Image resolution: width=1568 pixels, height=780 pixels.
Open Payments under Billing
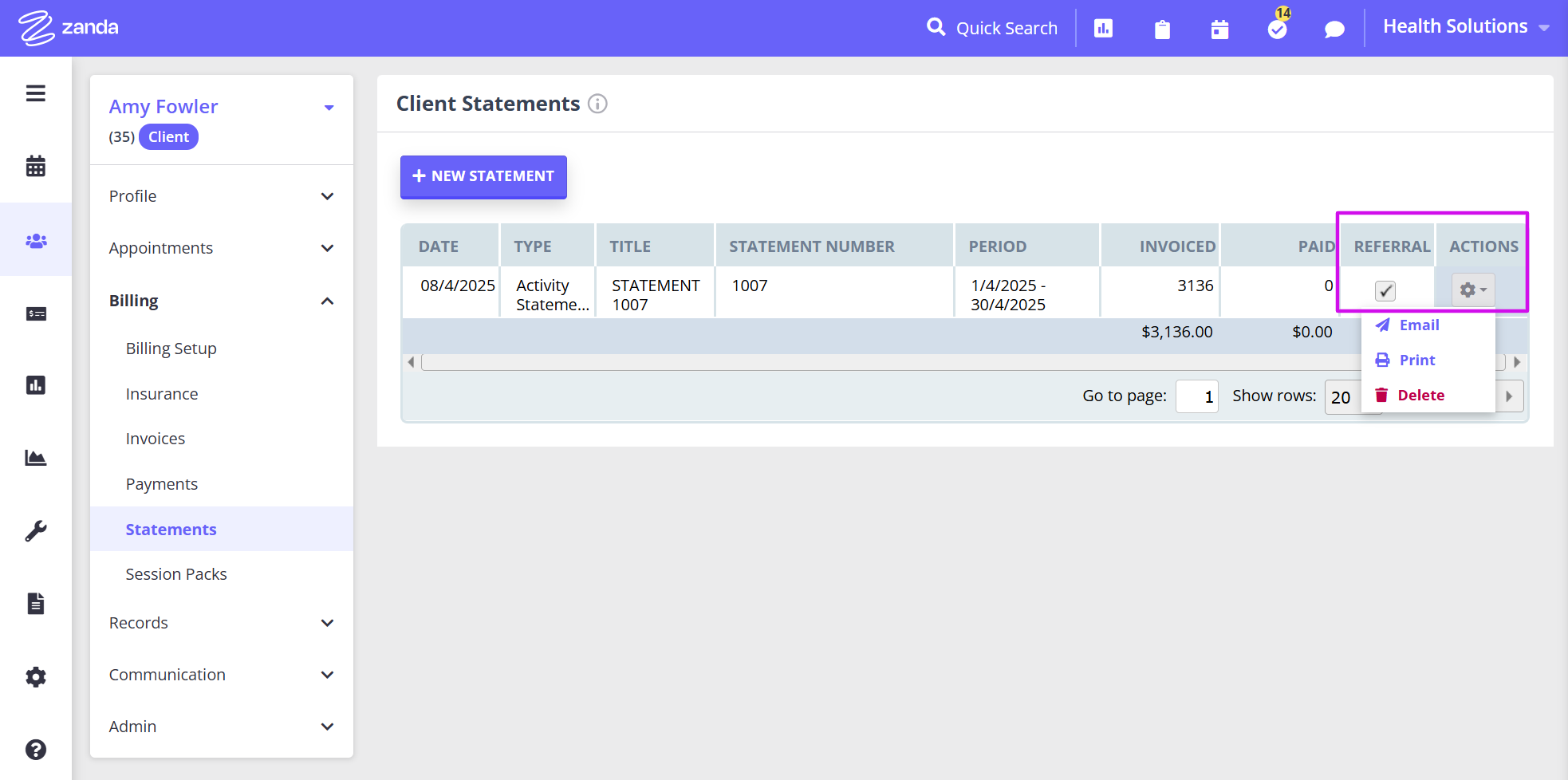tap(162, 484)
